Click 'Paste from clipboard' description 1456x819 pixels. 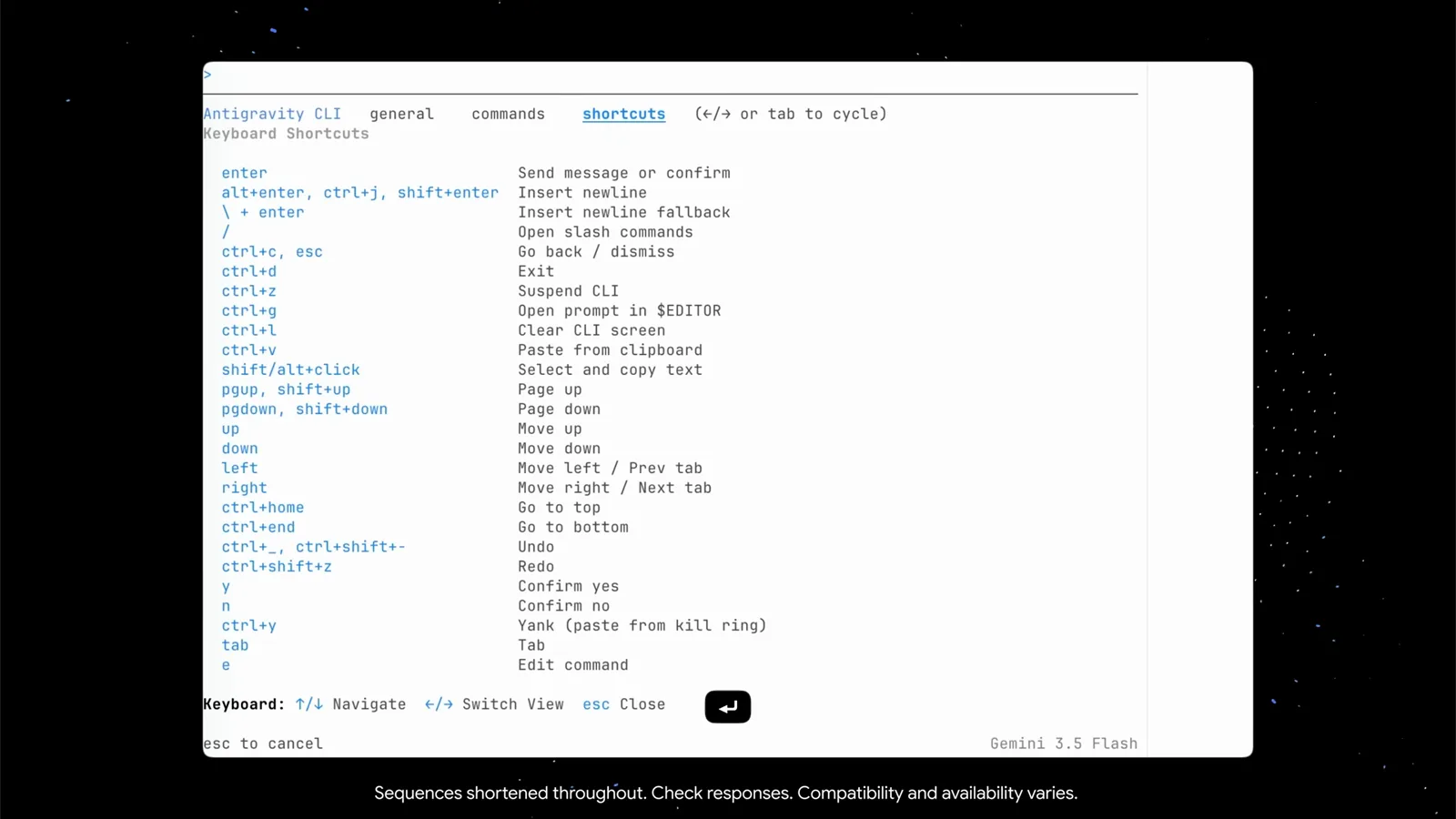pos(610,350)
